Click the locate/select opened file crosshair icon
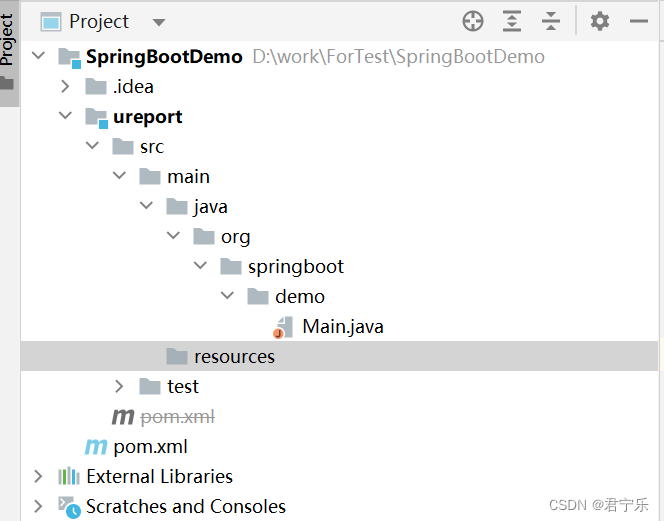Viewport: 664px width, 521px height. [x=473, y=21]
